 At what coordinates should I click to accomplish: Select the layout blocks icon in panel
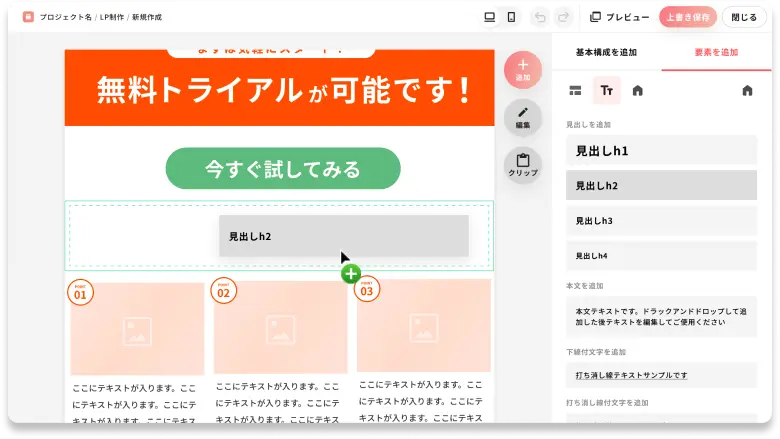[575, 91]
